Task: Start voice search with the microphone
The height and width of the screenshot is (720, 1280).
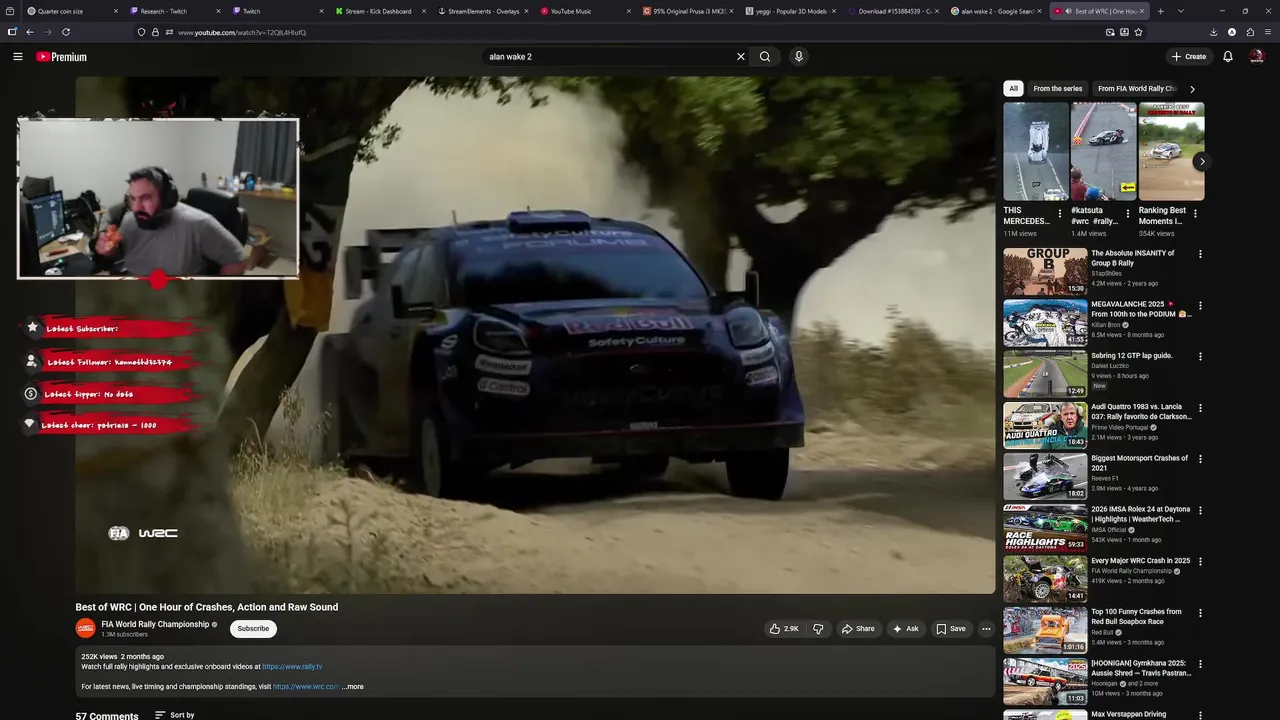Action: tap(798, 57)
